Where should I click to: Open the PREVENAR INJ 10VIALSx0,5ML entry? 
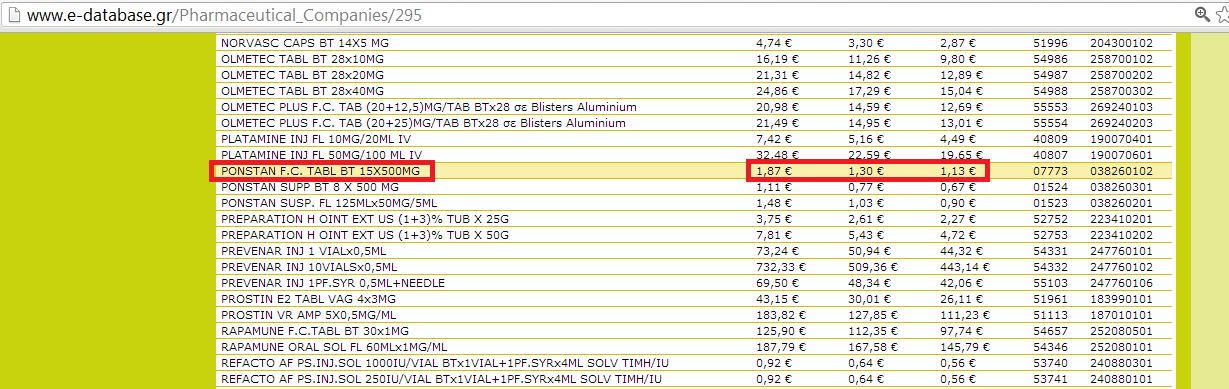(x=310, y=267)
